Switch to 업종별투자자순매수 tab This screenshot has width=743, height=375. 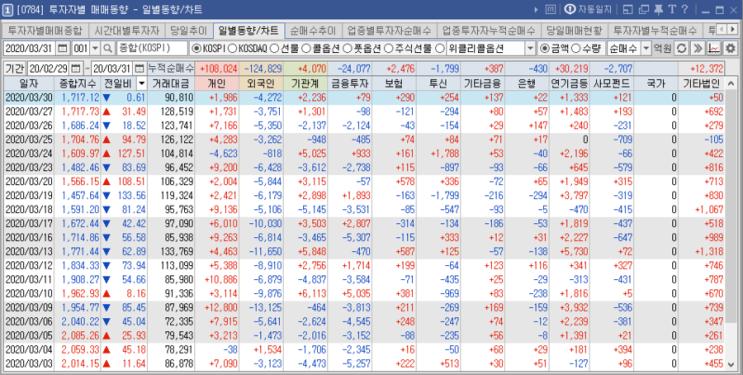point(389,31)
